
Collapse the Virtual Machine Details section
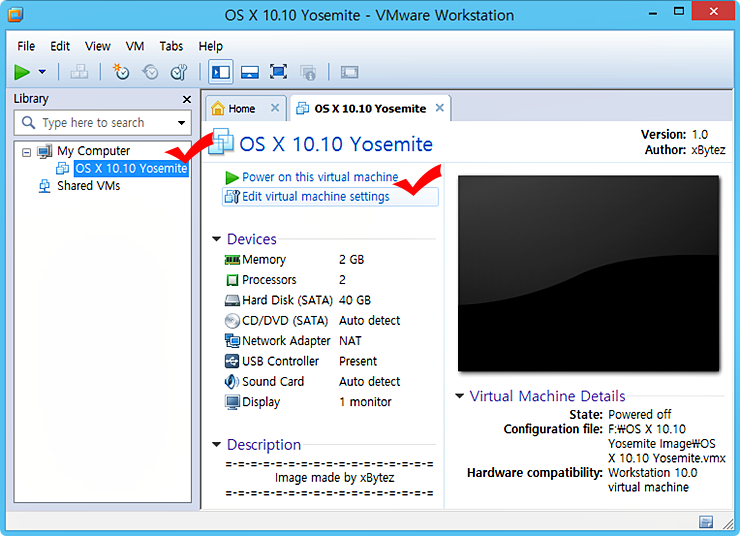point(459,395)
